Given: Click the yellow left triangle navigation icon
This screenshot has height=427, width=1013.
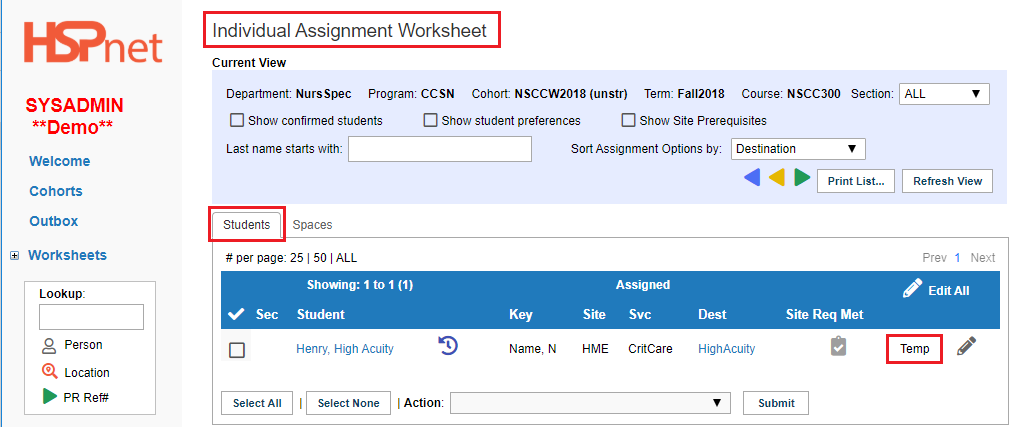Looking at the screenshot, I should pyautogui.click(x=777, y=178).
